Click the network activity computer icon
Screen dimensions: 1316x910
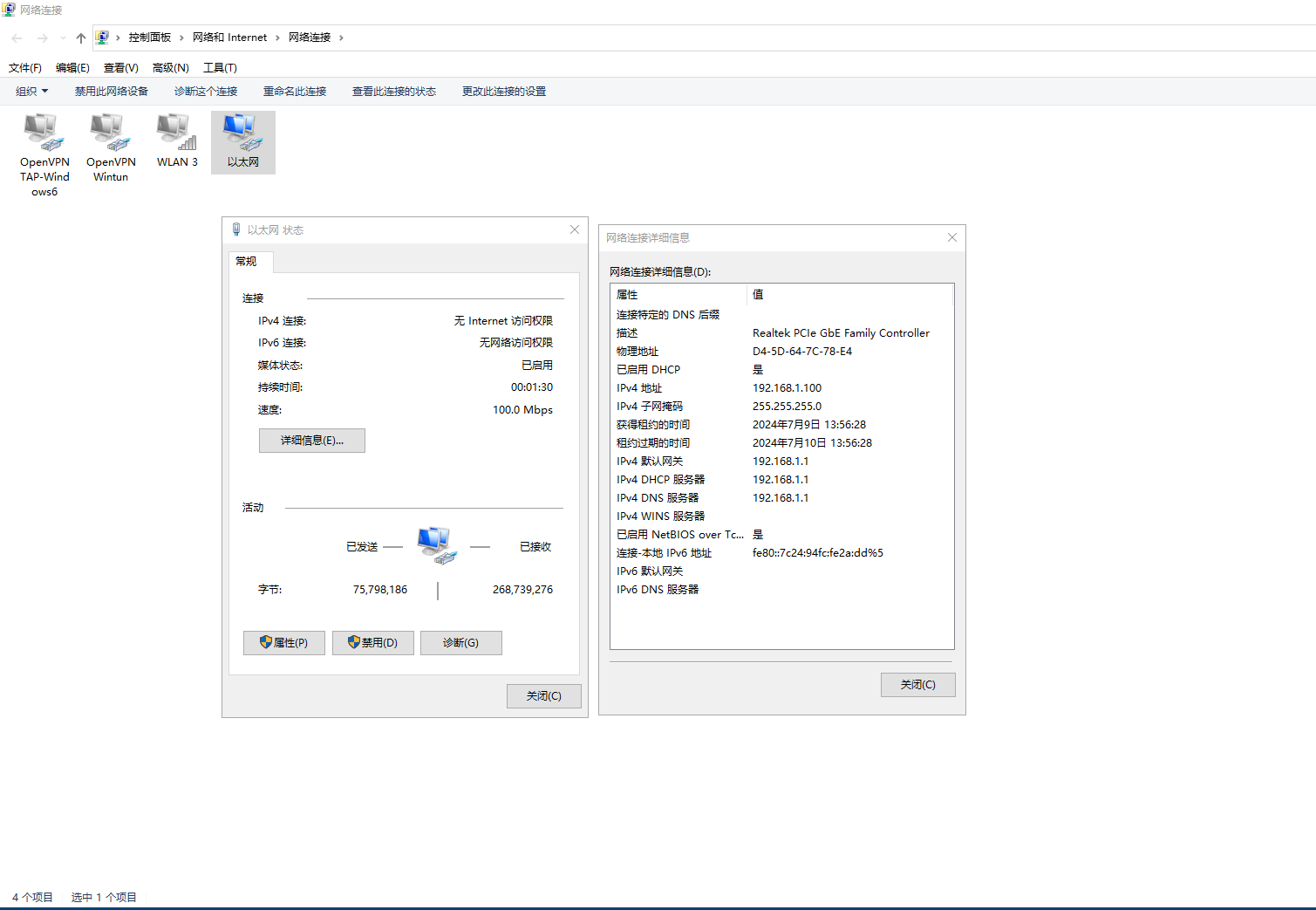(x=436, y=545)
